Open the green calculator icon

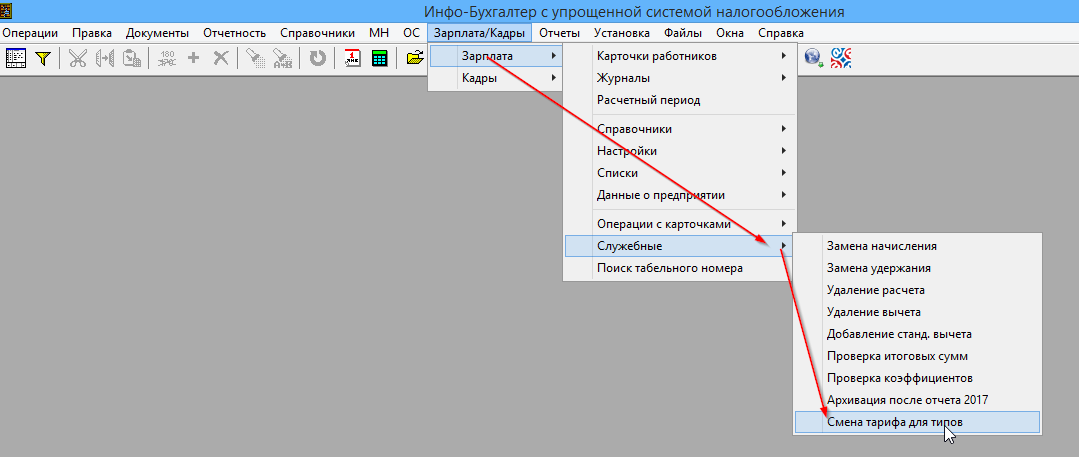click(379, 58)
